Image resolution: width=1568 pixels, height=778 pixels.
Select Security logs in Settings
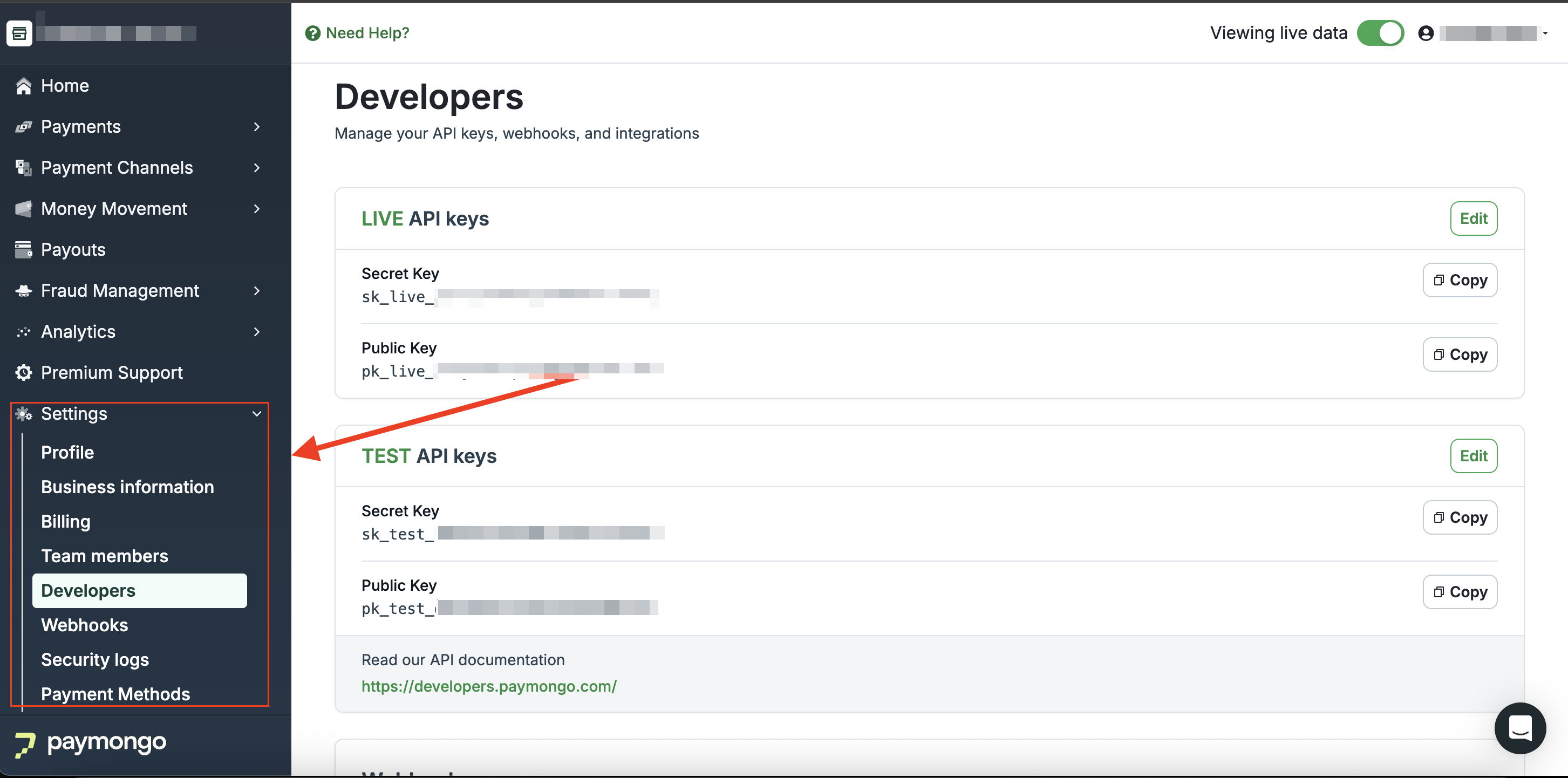[x=95, y=660]
